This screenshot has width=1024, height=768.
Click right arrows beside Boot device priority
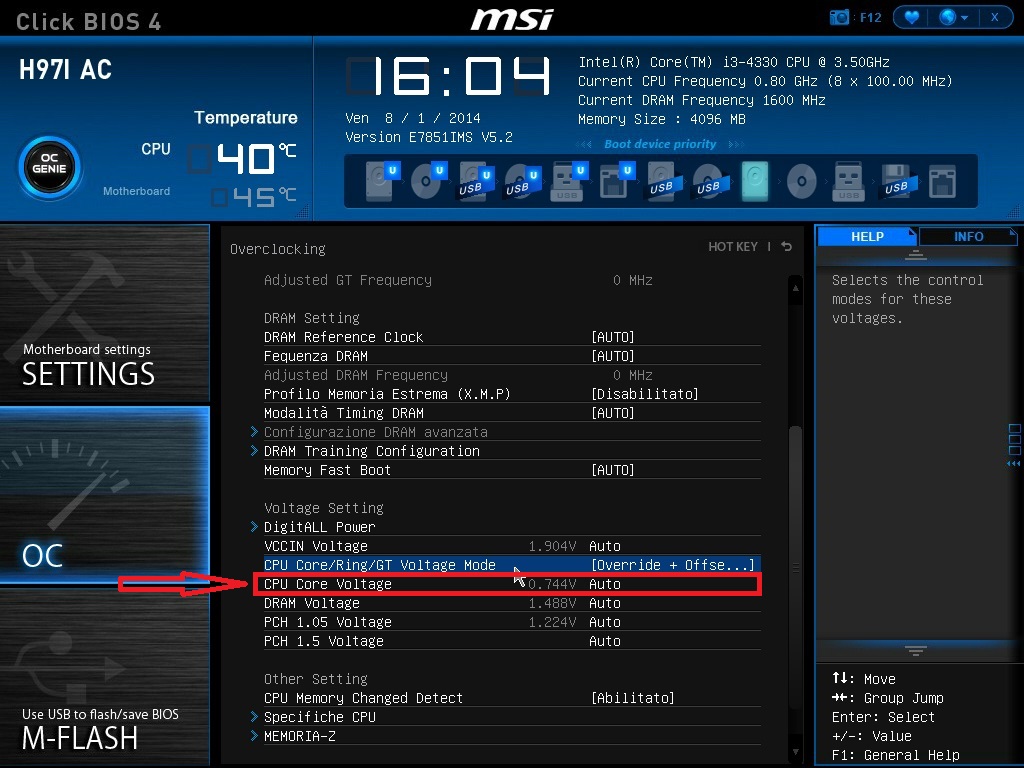736,144
